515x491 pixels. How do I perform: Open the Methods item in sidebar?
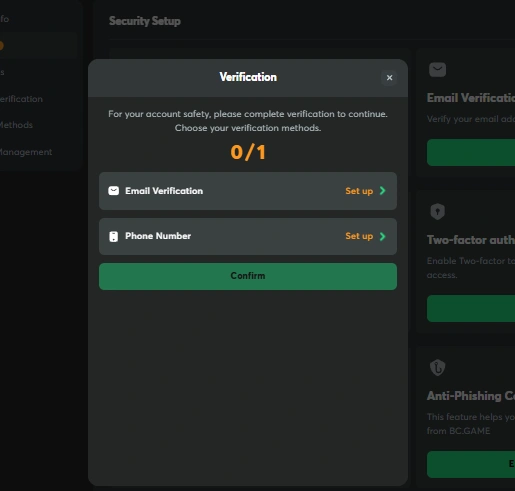pos(16,125)
